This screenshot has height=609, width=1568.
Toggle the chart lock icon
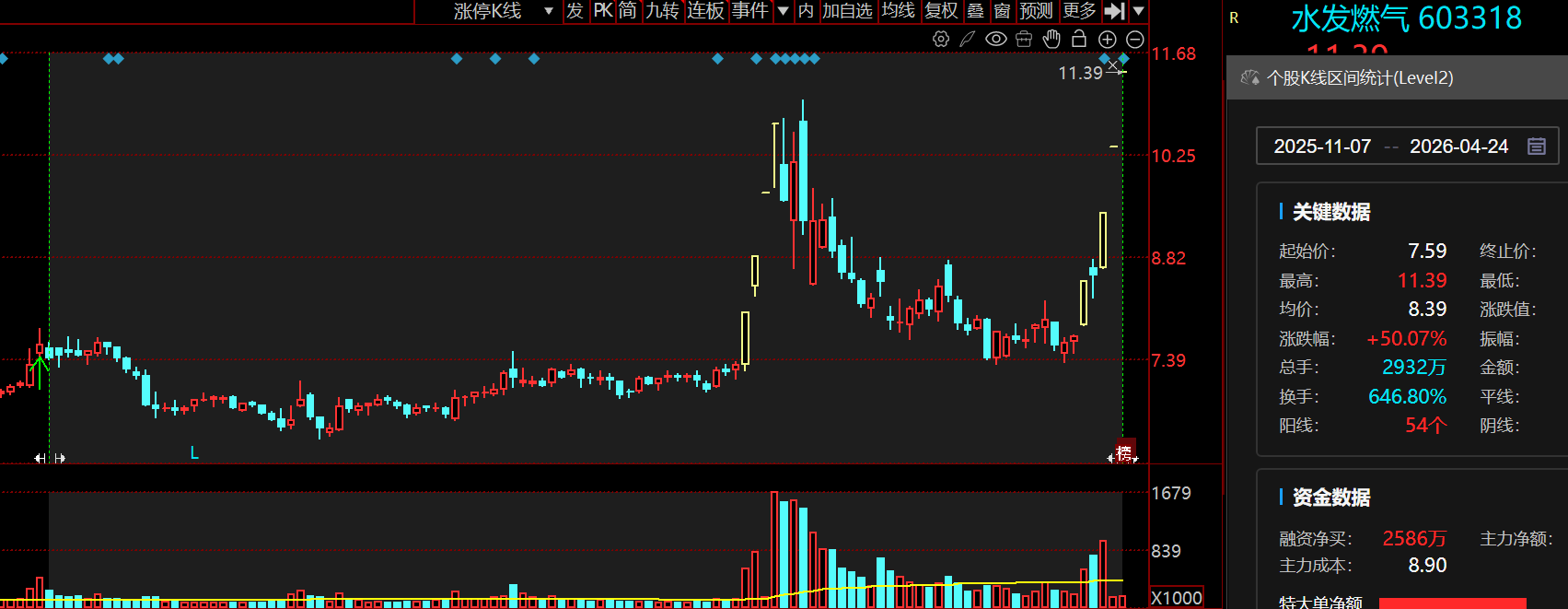pyautogui.click(x=1079, y=39)
